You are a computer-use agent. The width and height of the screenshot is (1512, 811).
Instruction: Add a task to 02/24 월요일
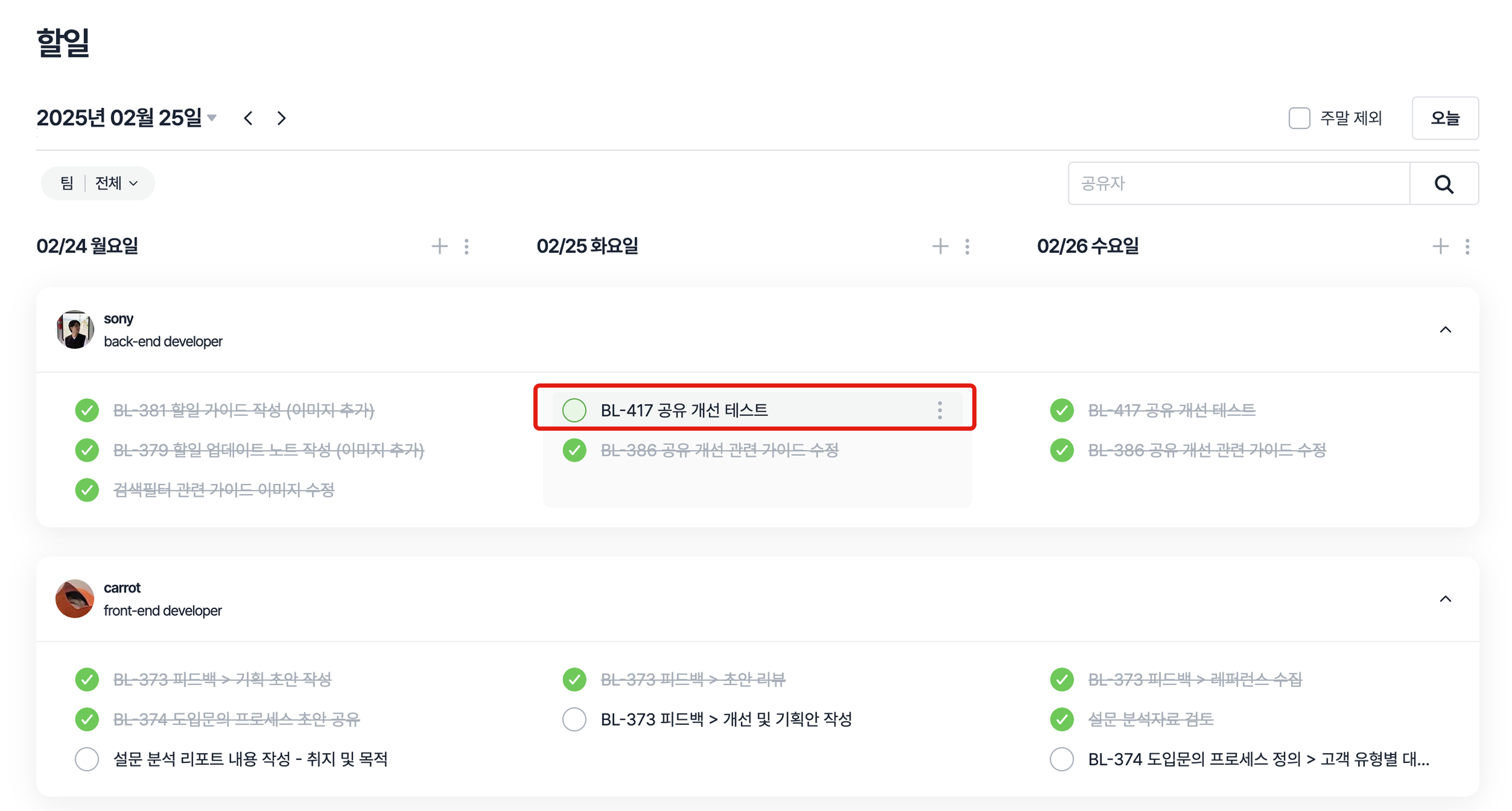tap(439, 246)
